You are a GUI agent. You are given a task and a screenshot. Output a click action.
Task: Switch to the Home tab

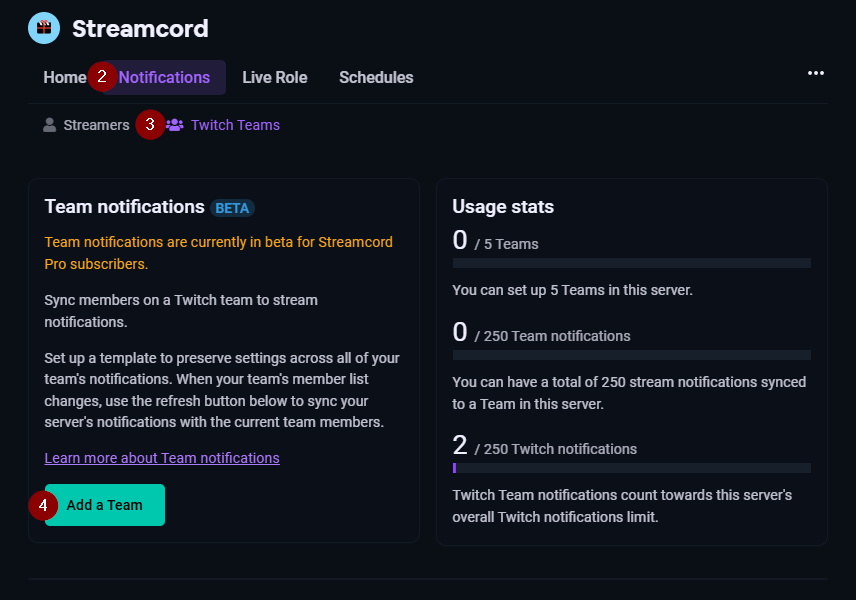(64, 77)
